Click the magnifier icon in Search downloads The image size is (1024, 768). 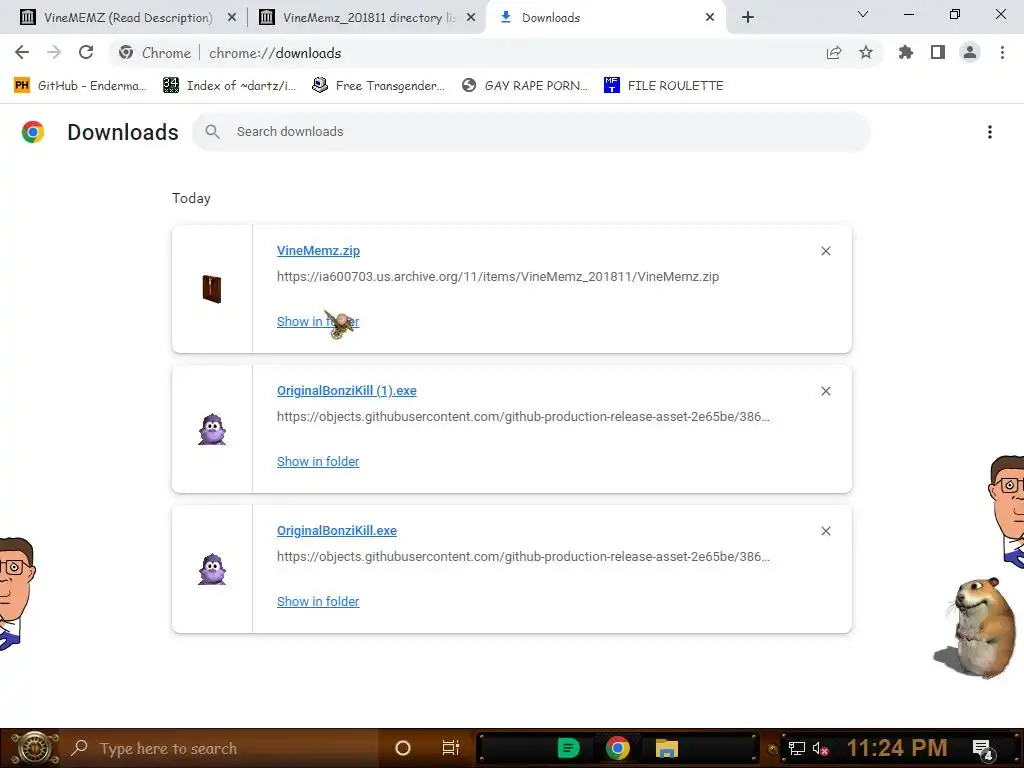click(x=212, y=132)
